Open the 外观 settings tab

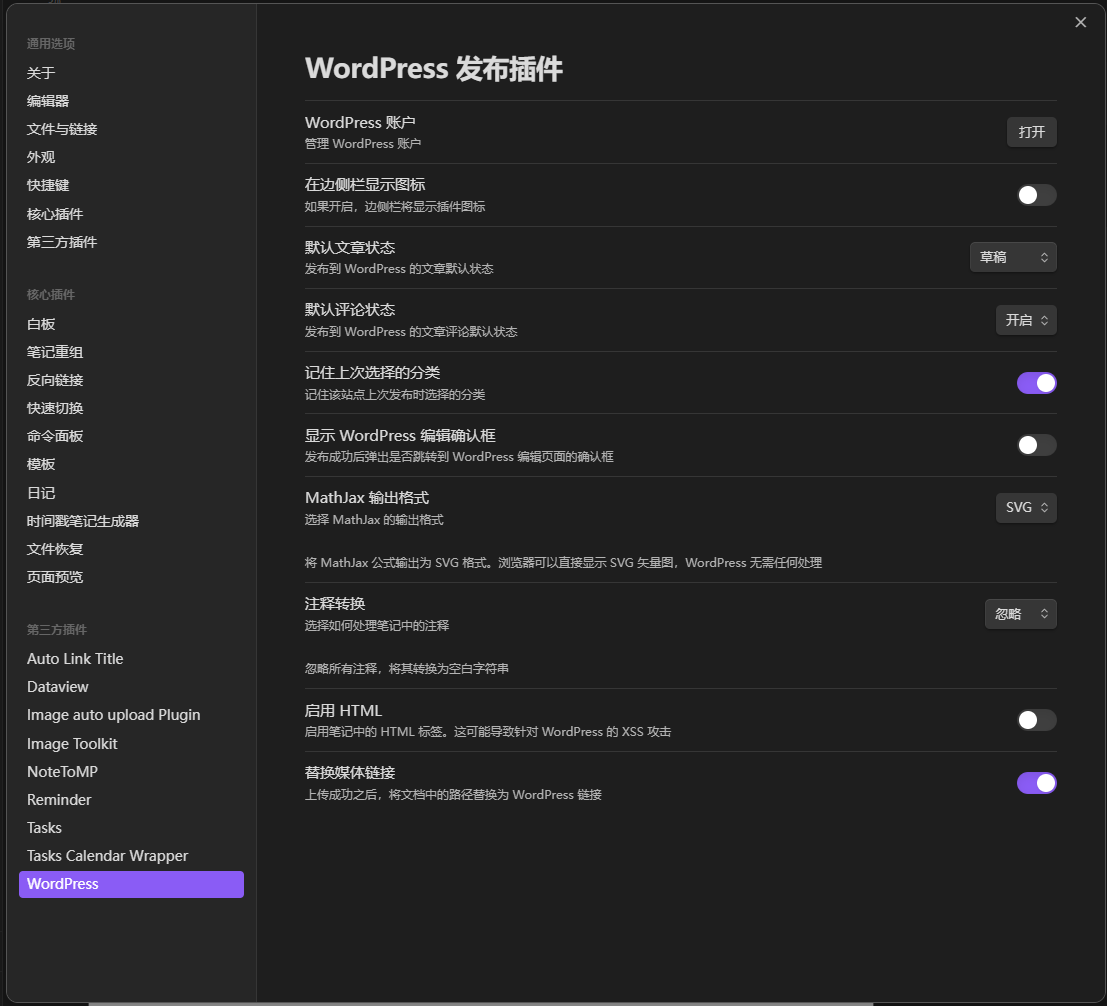coord(131,157)
